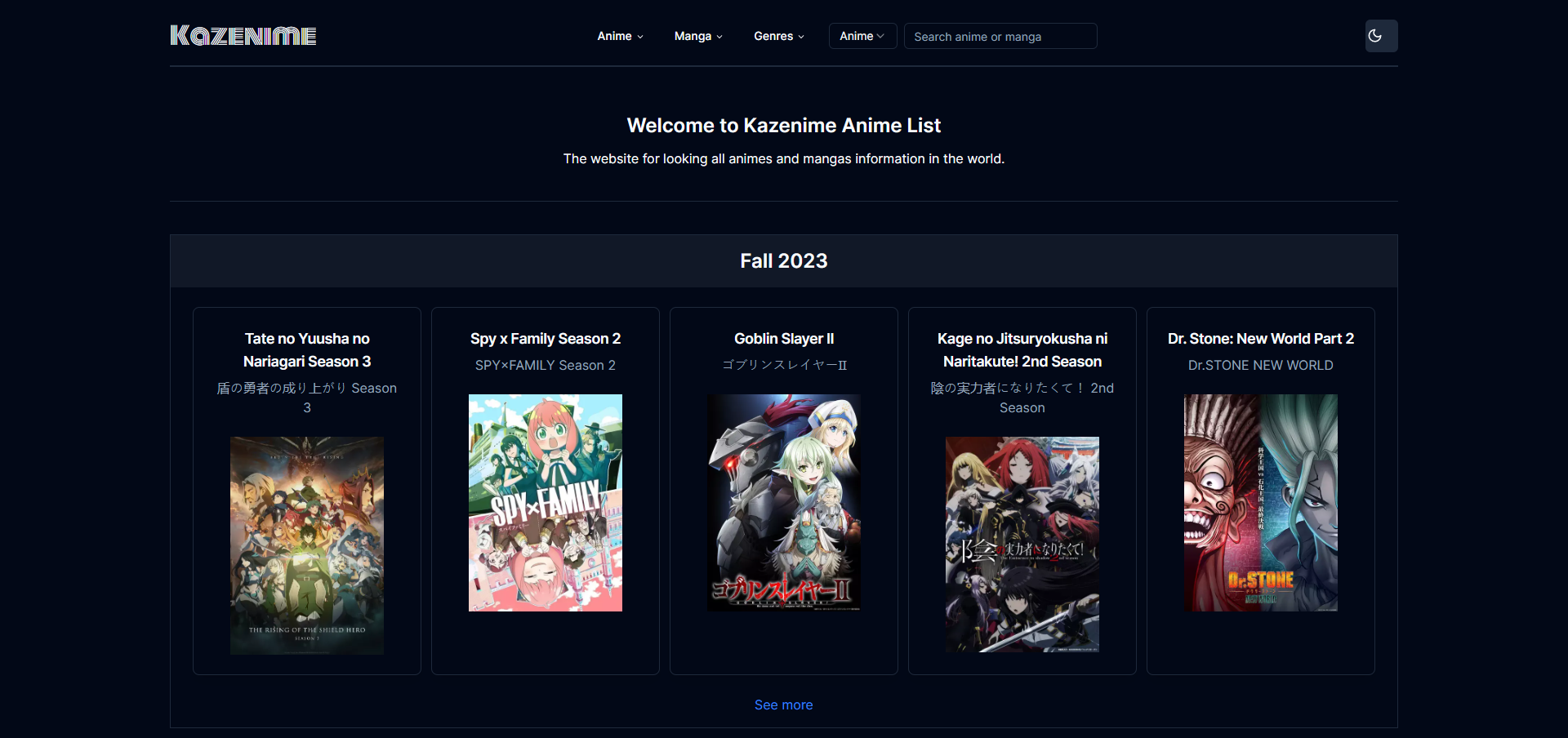Click the Fall 2023 section header
The width and height of the screenshot is (1568, 738).
coord(783,261)
